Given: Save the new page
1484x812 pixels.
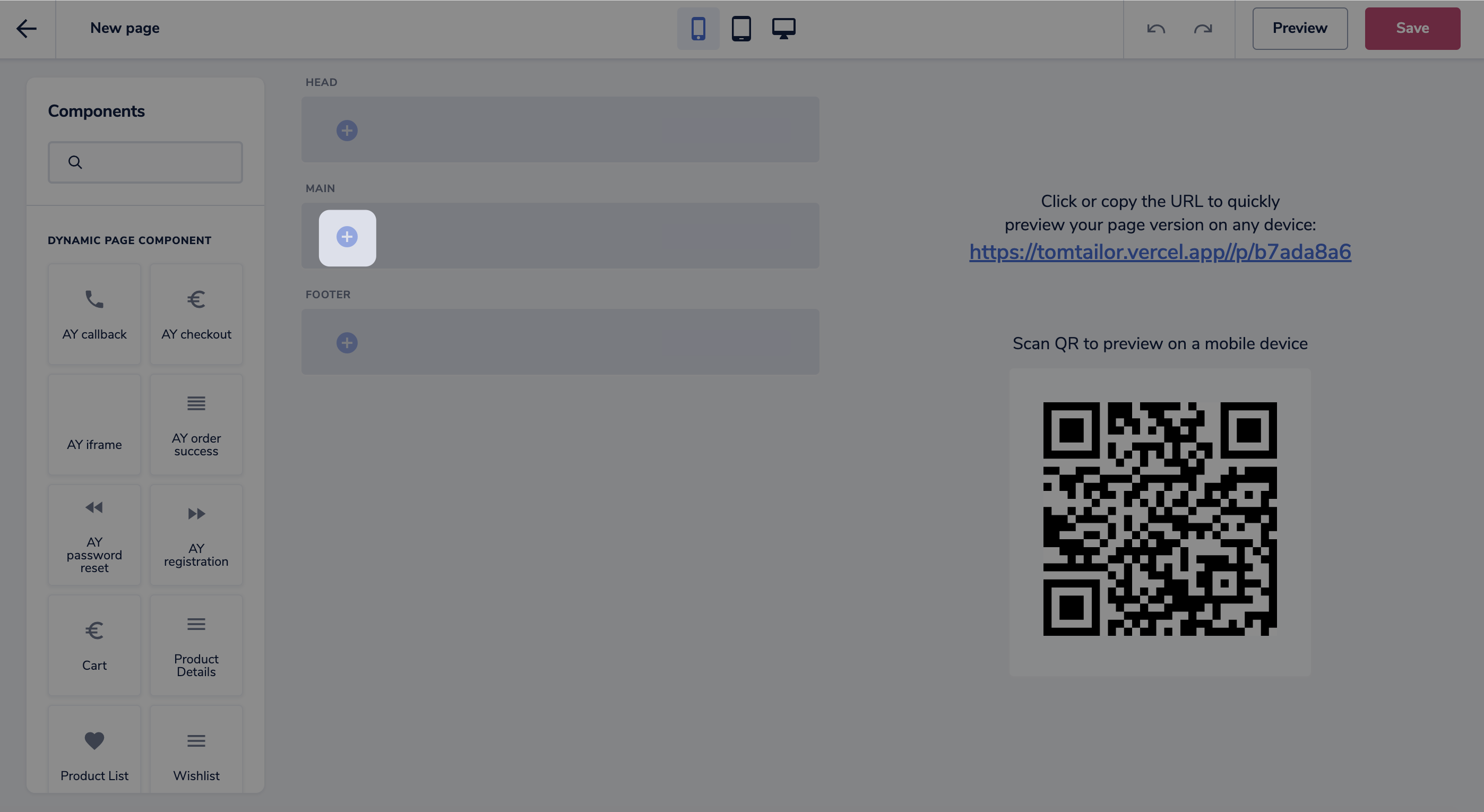Looking at the screenshot, I should 1412,28.
